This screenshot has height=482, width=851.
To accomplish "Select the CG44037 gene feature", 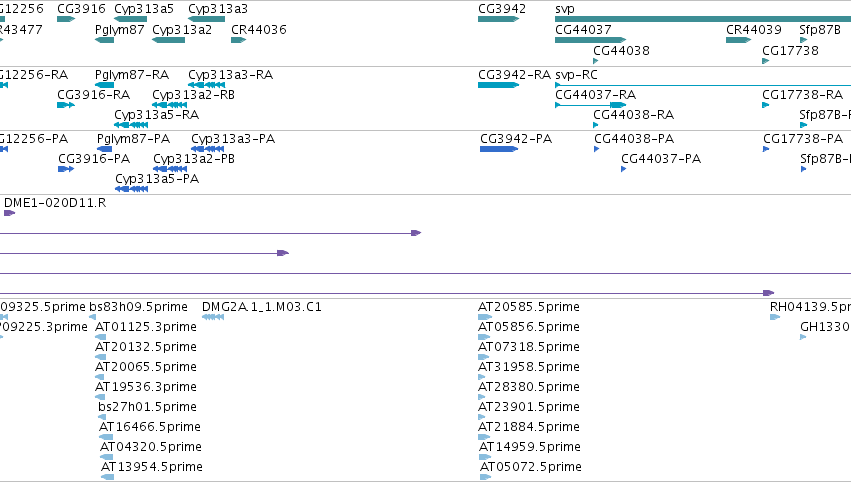I will coord(590,40).
